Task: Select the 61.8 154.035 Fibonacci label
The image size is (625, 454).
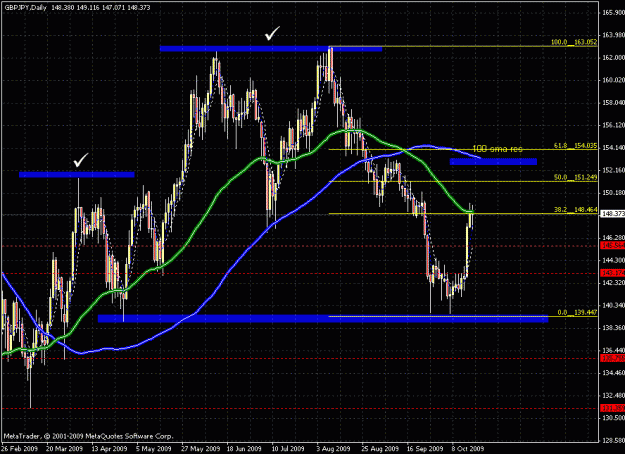Action: coord(575,145)
